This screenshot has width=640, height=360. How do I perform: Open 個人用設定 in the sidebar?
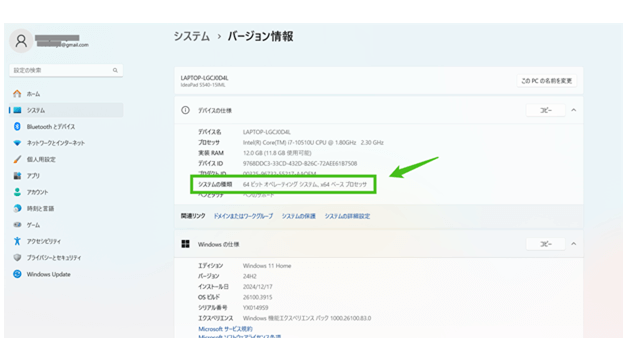[x=66, y=159]
